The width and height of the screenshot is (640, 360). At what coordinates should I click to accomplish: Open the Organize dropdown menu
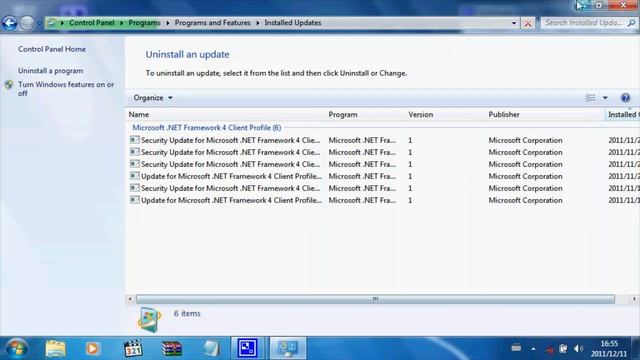tap(153, 98)
